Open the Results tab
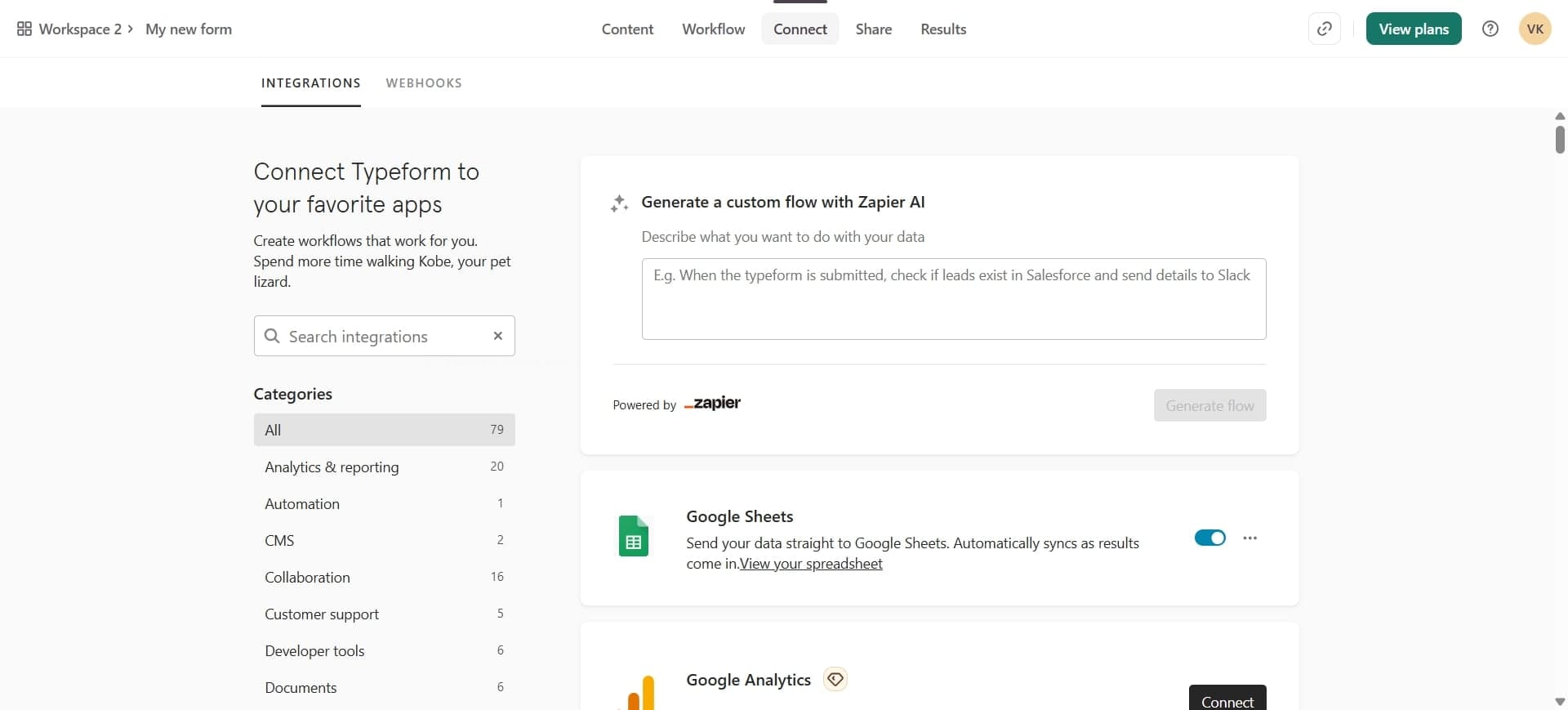 click(x=943, y=29)
